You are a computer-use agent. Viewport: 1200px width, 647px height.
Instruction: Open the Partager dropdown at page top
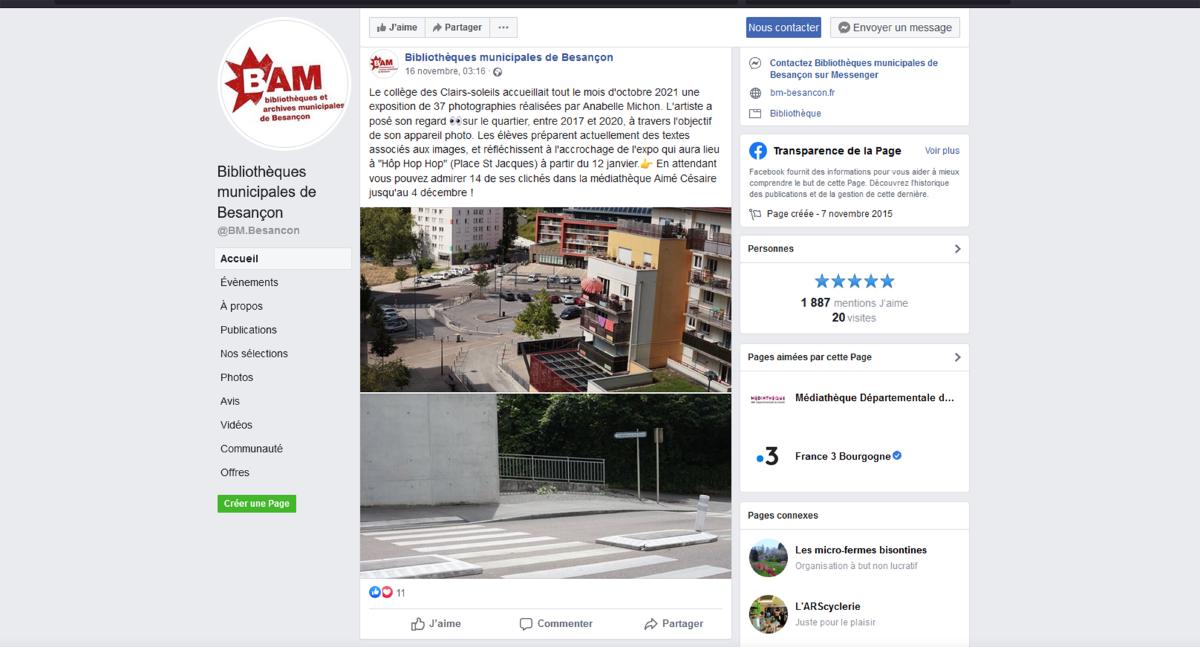coord(457,27)
